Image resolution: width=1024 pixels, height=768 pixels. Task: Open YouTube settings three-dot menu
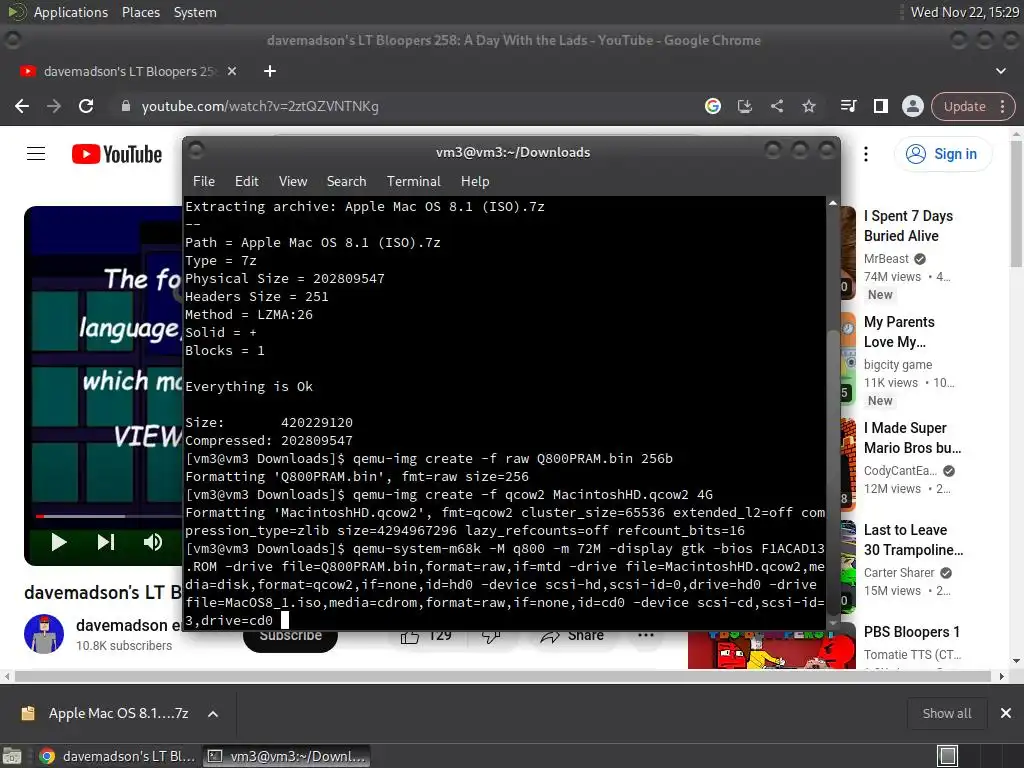point(866,154)
